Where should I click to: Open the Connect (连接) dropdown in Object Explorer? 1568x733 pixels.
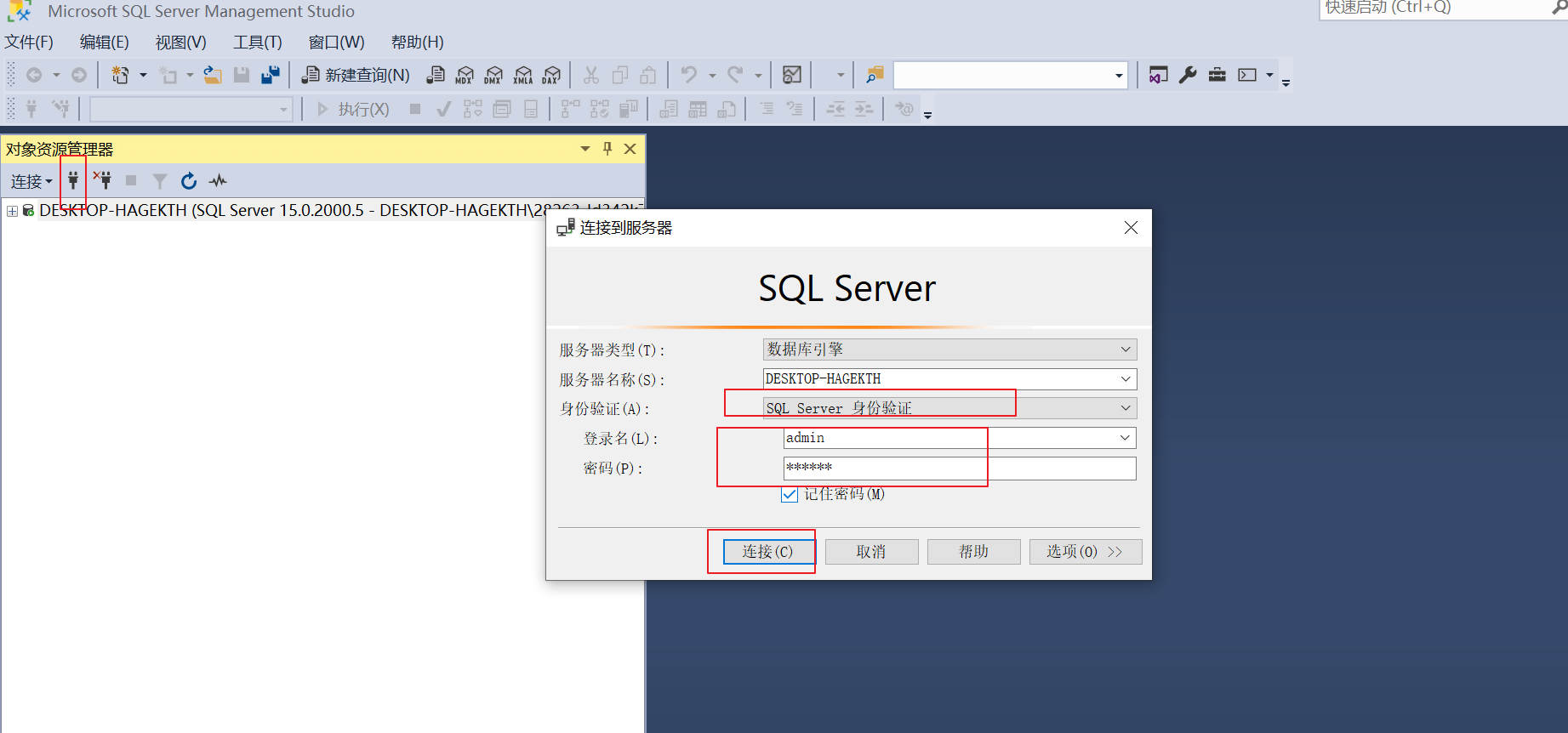click(x=31, y=181)
